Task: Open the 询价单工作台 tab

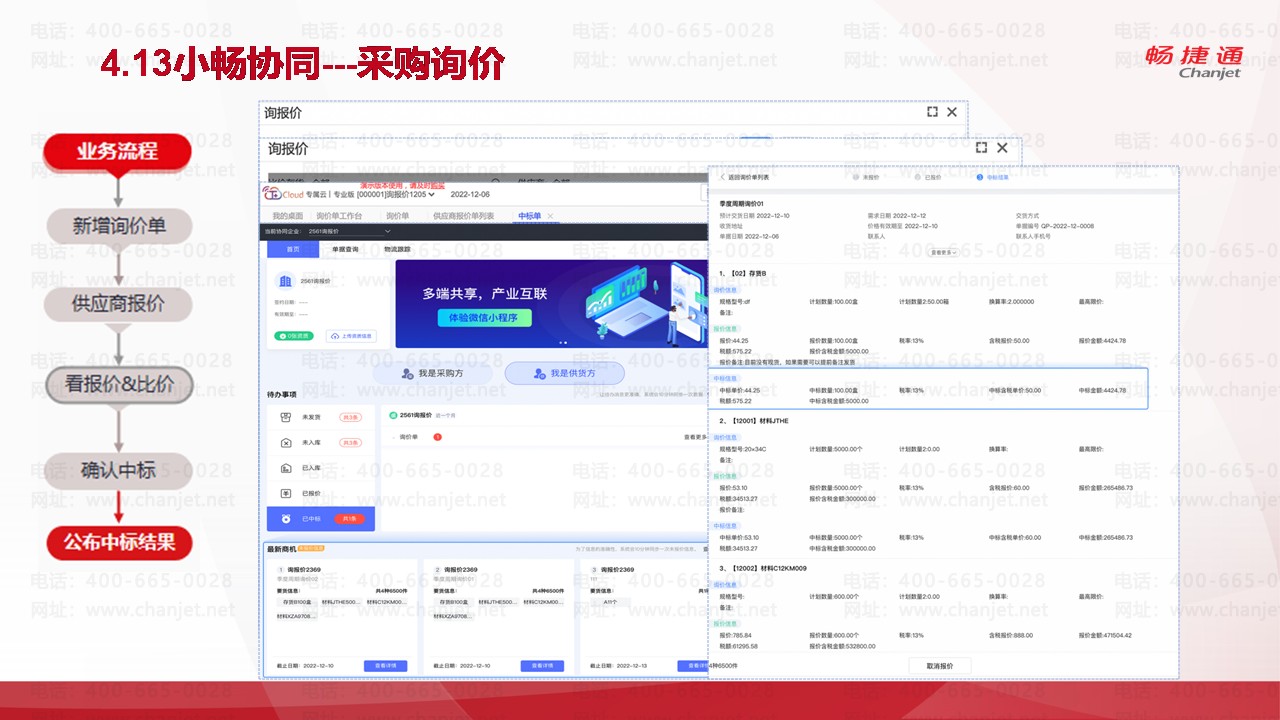Action: pos(339,216)
